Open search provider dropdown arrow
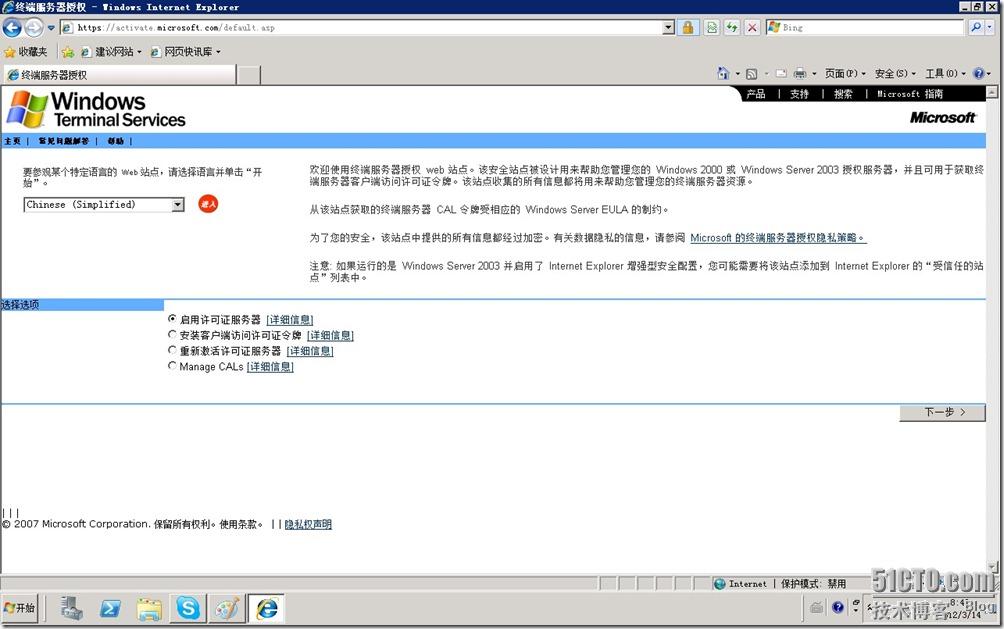 click(x=990, y=28)
